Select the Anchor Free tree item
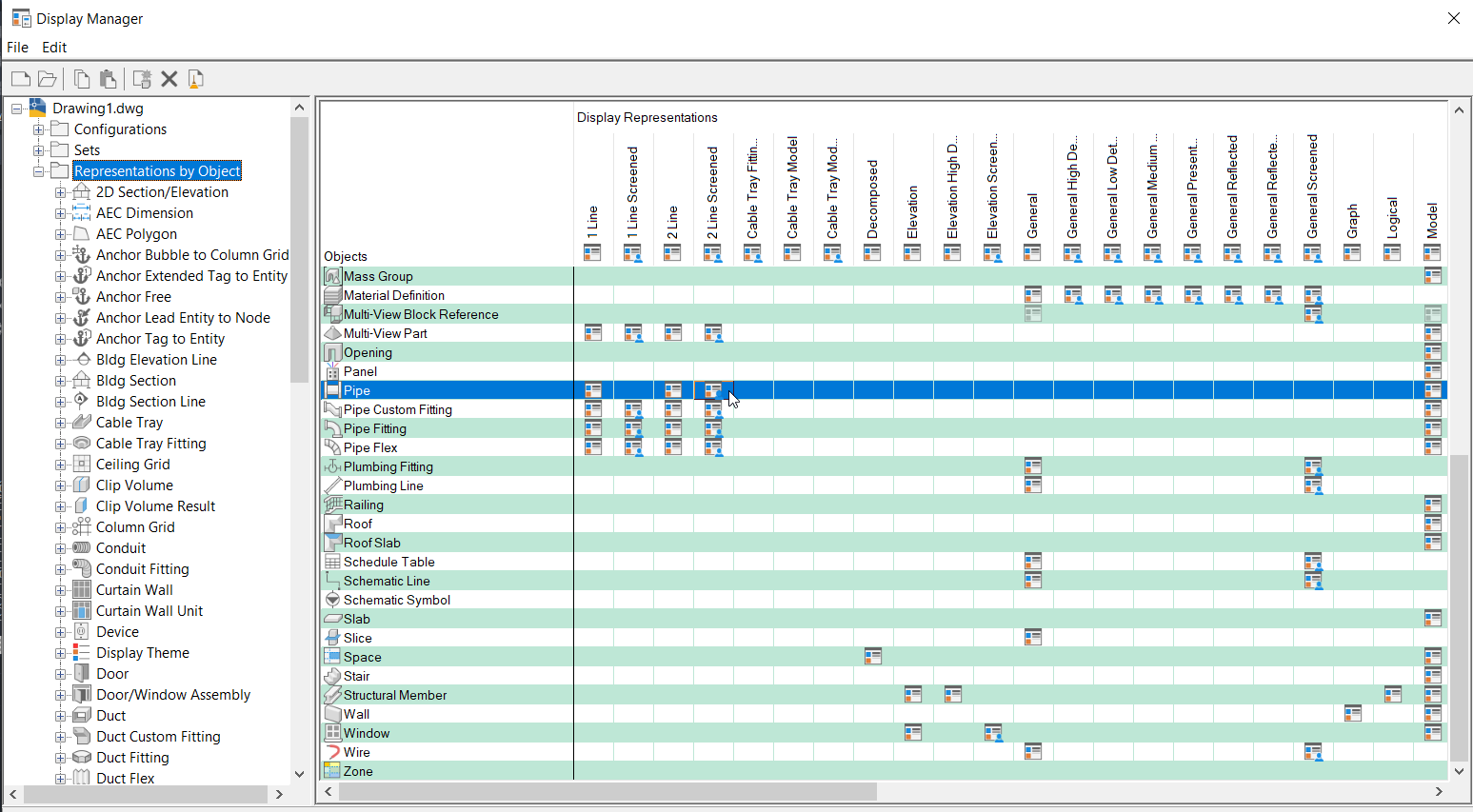This screenshot has height=812, width=1473. point(133,297)
